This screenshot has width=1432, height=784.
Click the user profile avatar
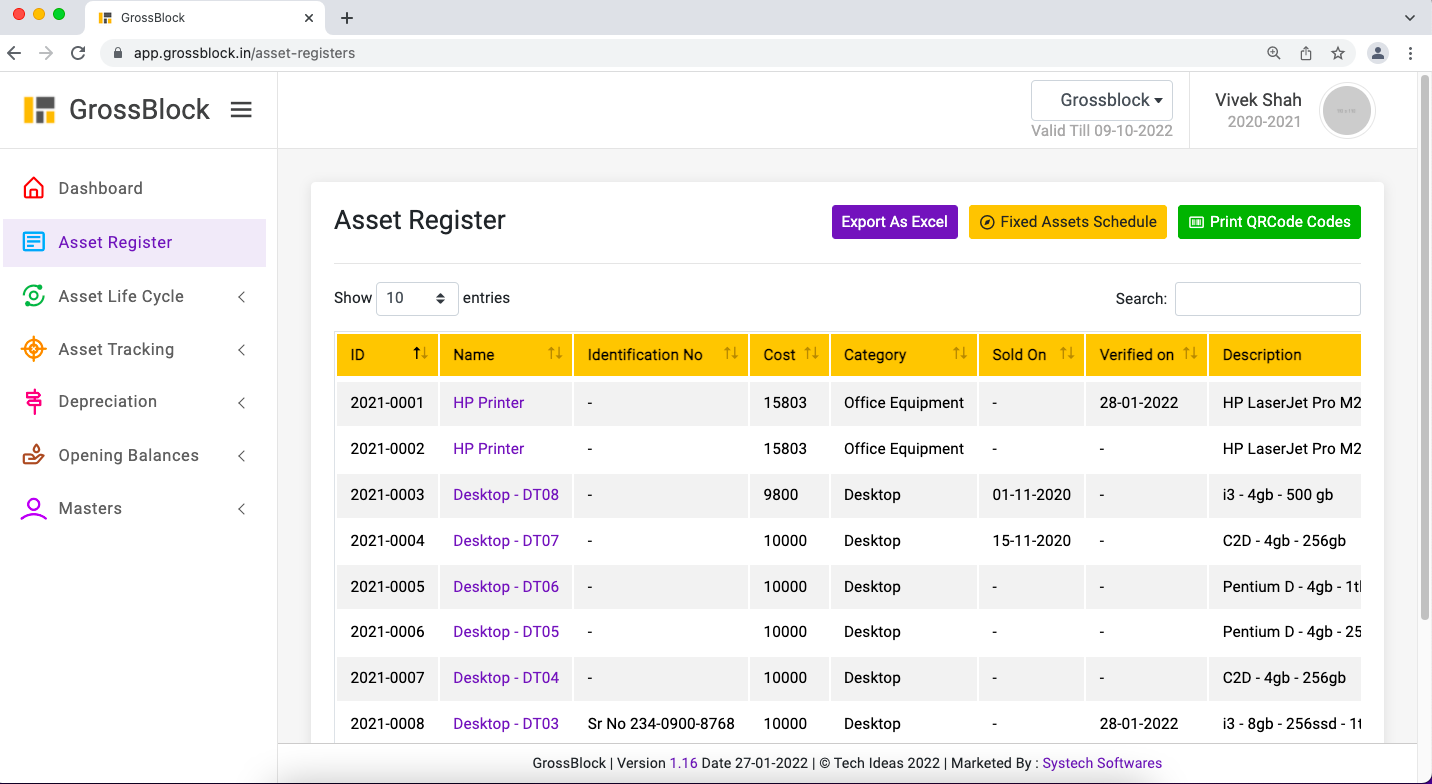pyautogui.click(x=1346, y=110)
